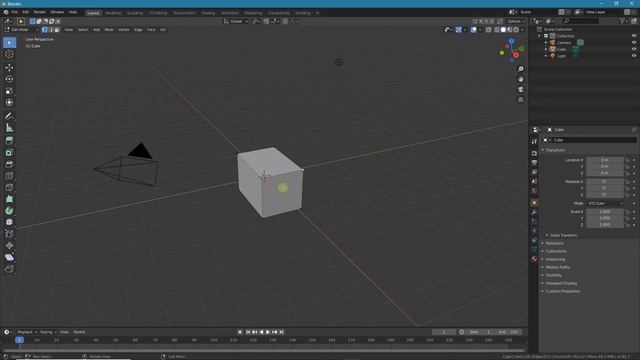Switch to the Modeling workspace tab

(113, 13)
